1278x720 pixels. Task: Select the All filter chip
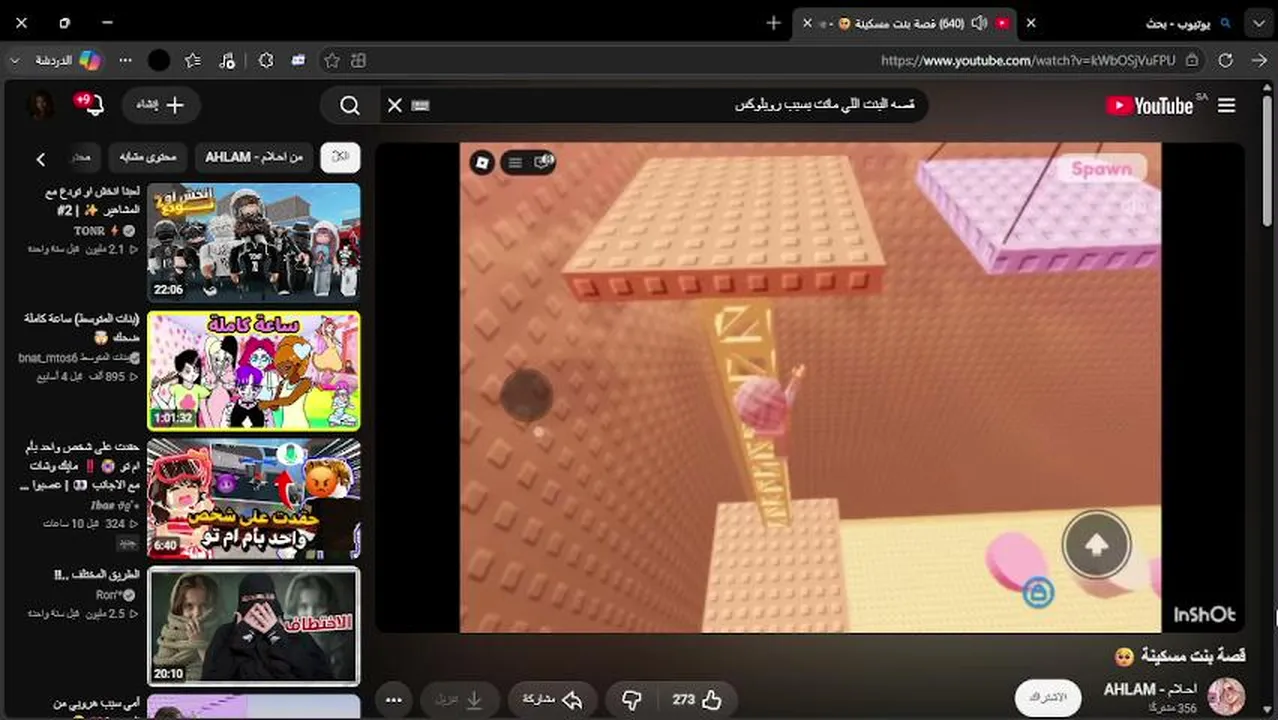click(340, 157)
